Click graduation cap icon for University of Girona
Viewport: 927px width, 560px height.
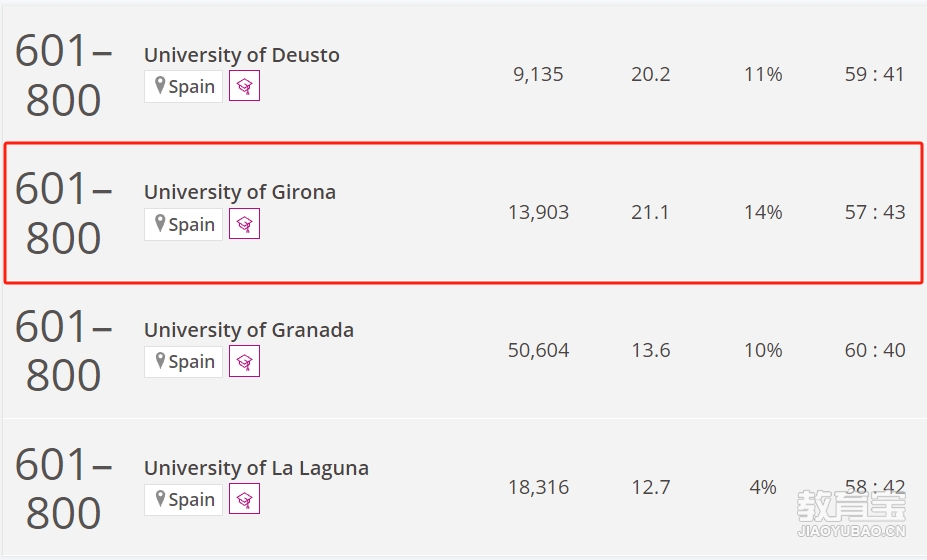pos(244,224)
